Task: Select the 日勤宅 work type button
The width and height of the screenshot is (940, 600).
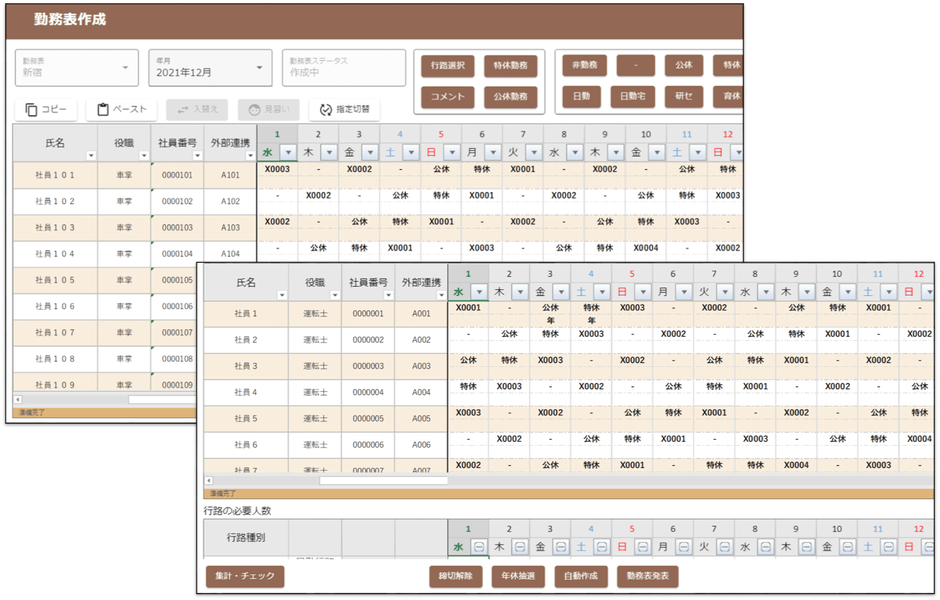Action: tap(632, 97)
